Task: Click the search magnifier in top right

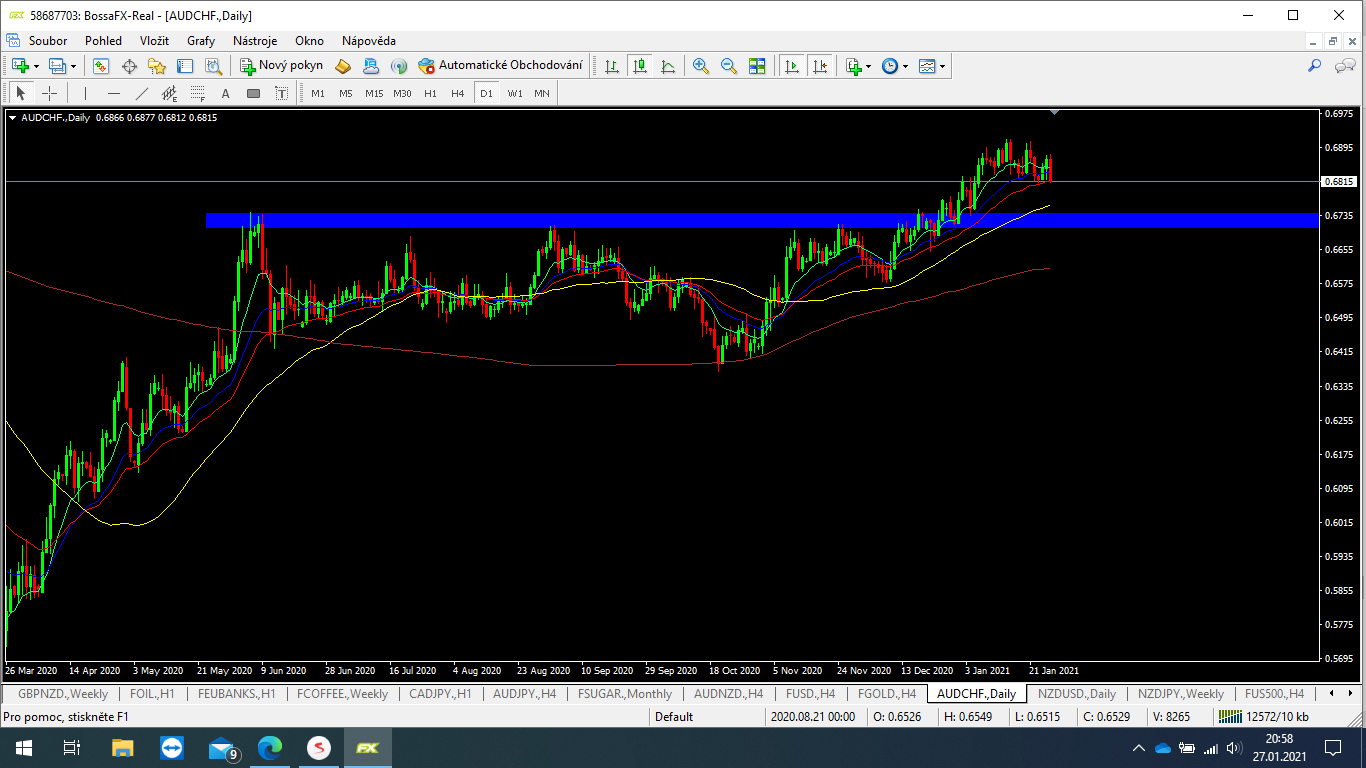Action: tap(1315, 66)
